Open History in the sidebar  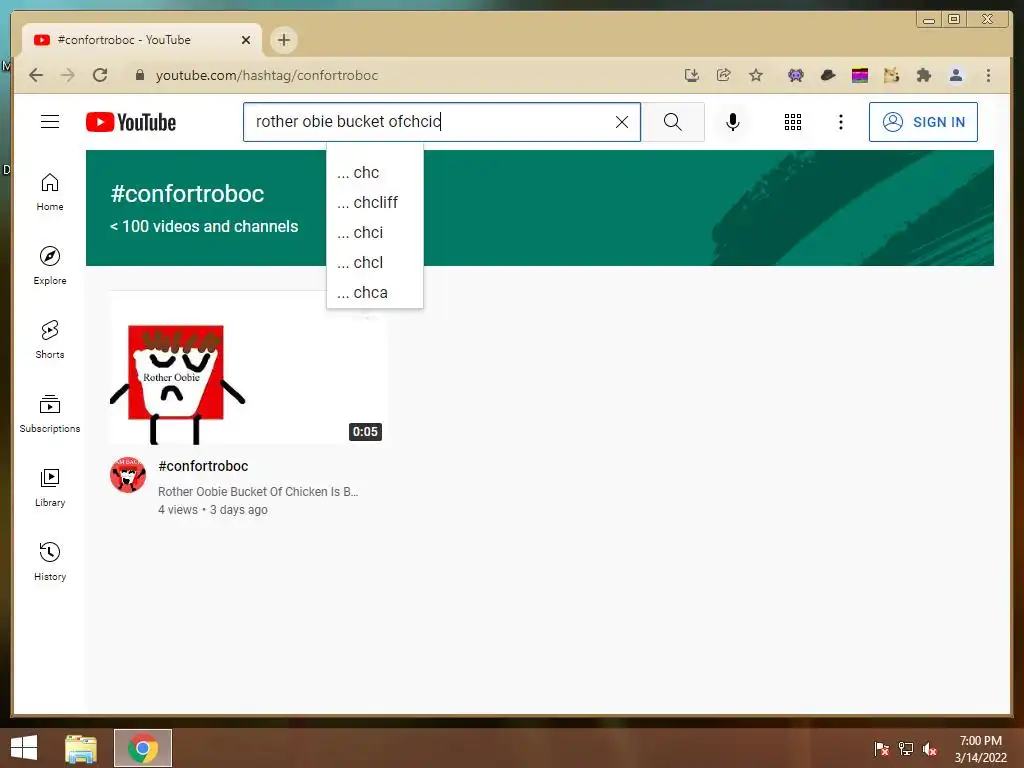(50, 562)
